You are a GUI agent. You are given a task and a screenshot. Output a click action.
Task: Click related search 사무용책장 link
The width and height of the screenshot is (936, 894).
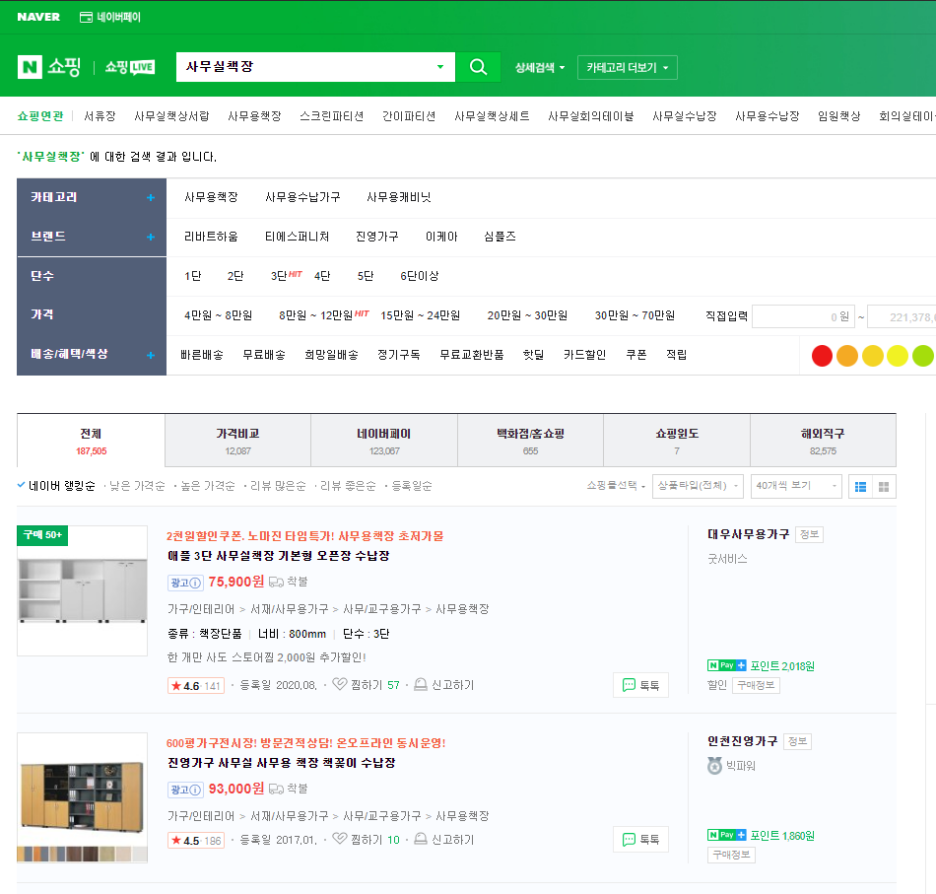pyautogui.click(x=254, y=116)
